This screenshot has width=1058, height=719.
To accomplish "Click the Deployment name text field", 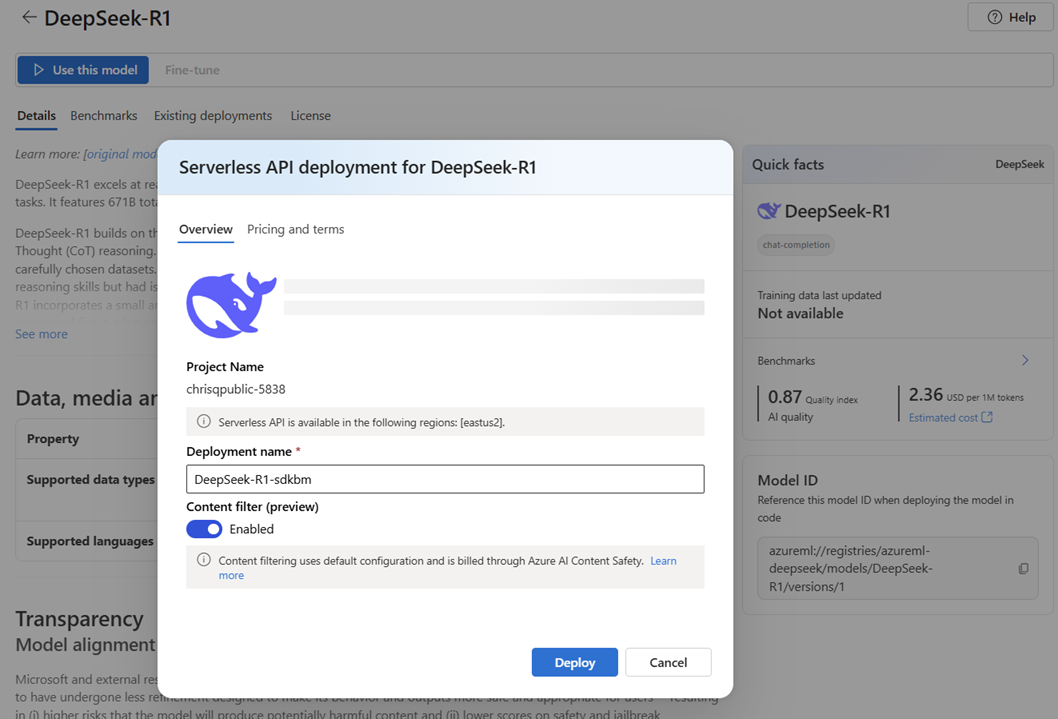I will coord(445,480).
